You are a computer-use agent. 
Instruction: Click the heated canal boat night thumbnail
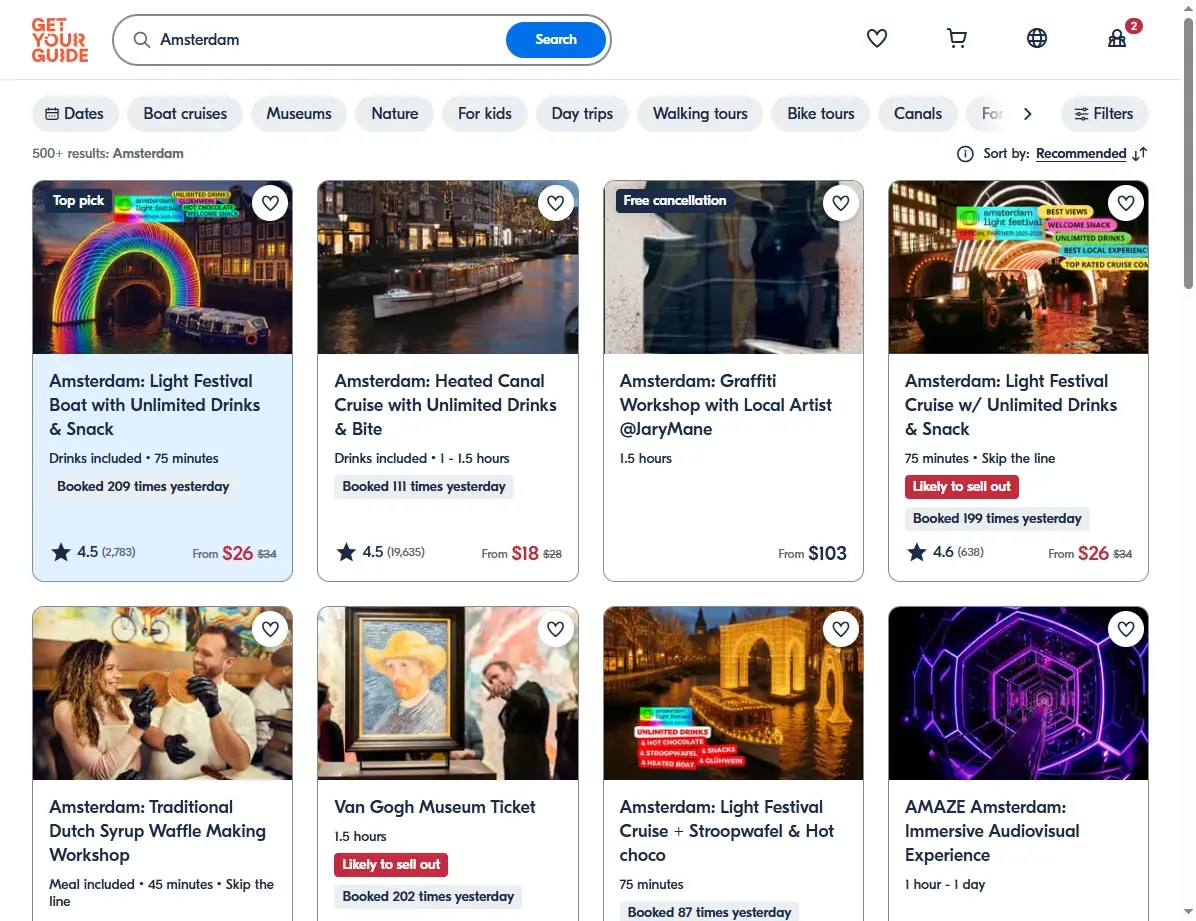[448, 267]
